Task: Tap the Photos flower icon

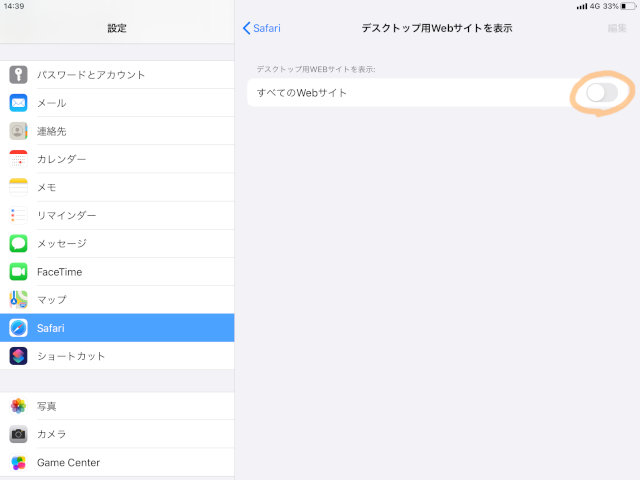Action: click(x=19, y=406)
